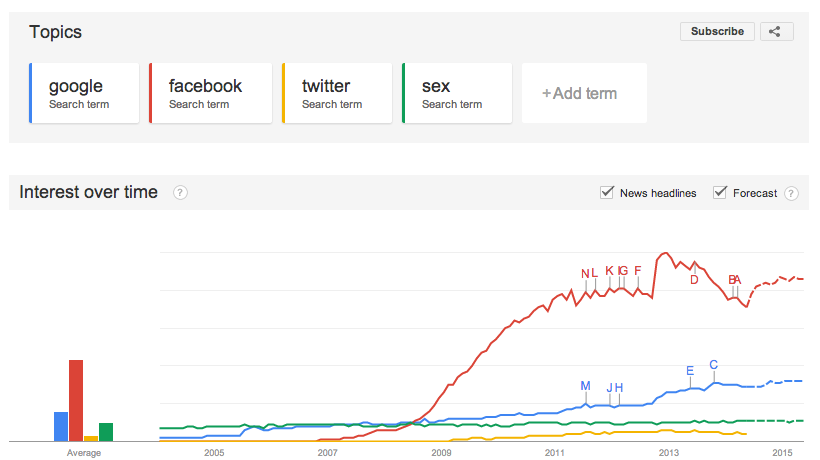This screenshot has height=460, width=820.
Task: Open news headline marker N
Action: pyautogui.click(x=586, y=274)
